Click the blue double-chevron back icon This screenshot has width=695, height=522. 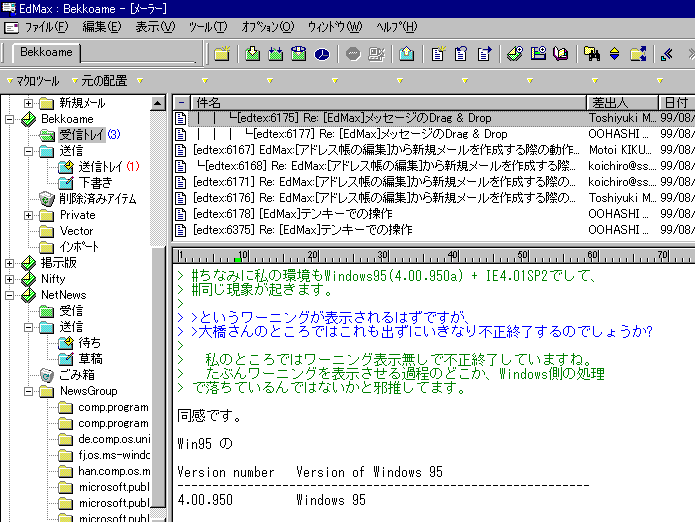(667, 54)
